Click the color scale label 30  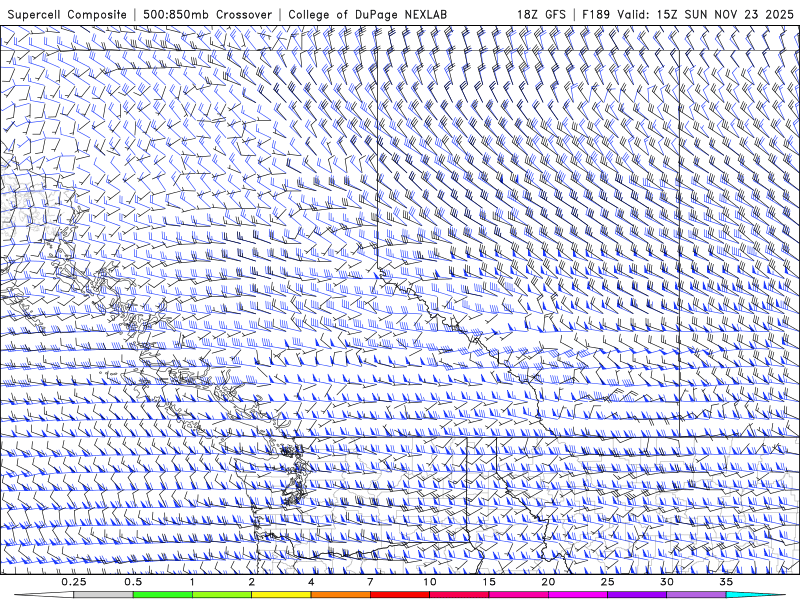pyautogui.click(x=666, y=582)
